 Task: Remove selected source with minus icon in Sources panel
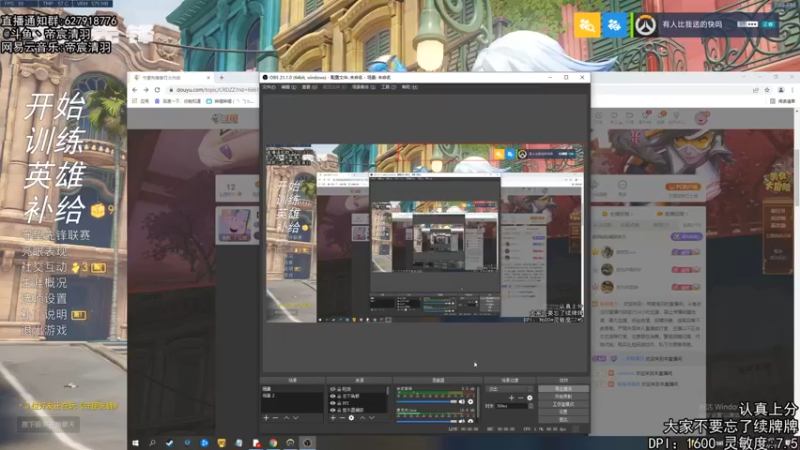342,417
